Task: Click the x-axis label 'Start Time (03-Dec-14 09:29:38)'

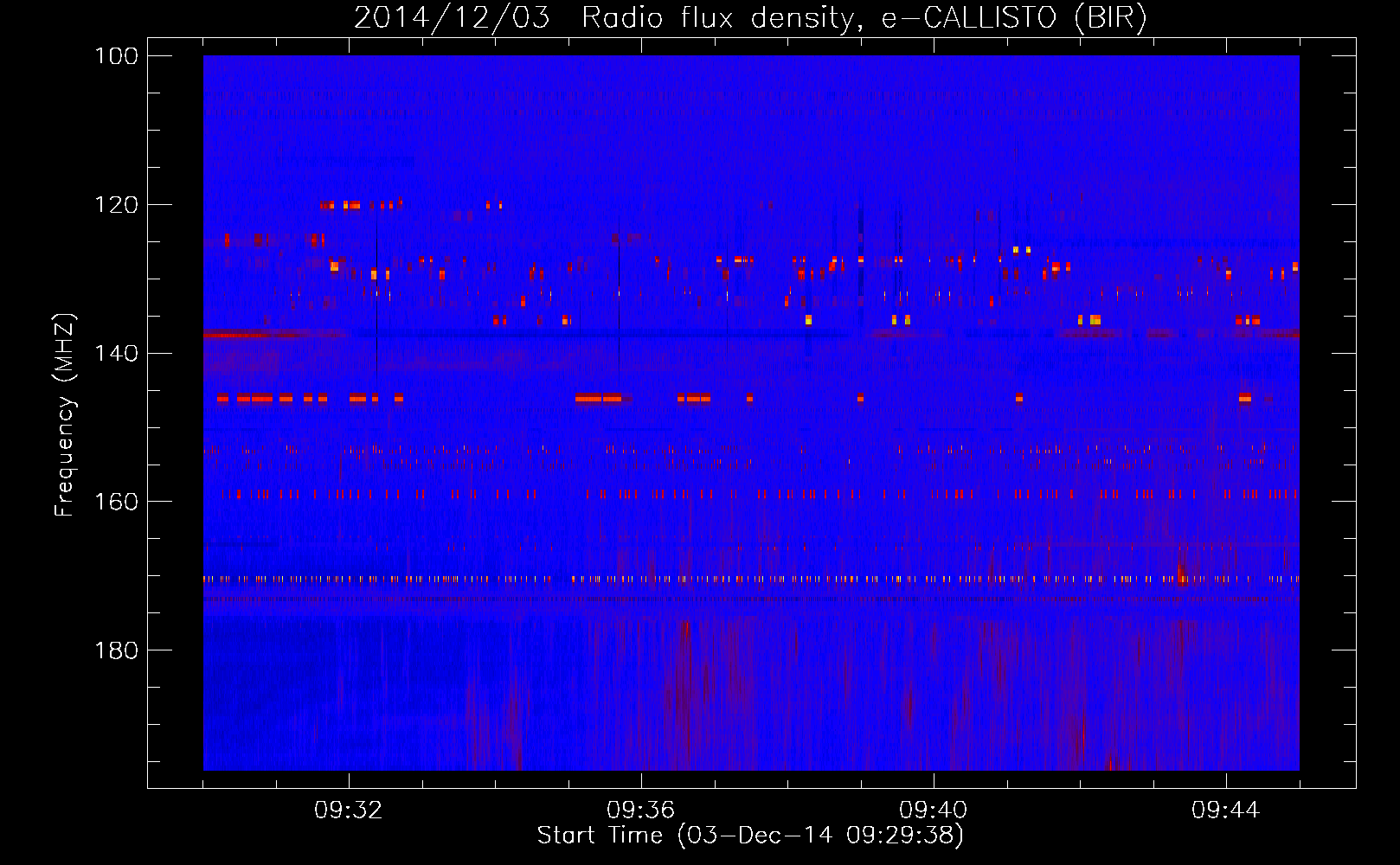Action: point(750,836)
